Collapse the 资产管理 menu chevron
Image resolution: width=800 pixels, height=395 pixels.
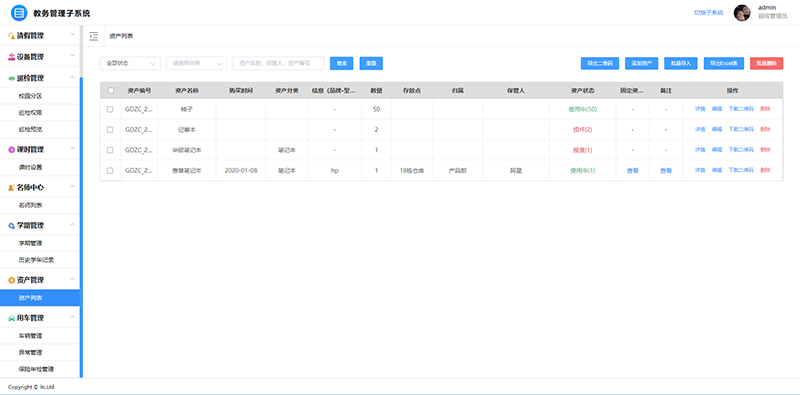click(x=72, y=279)
